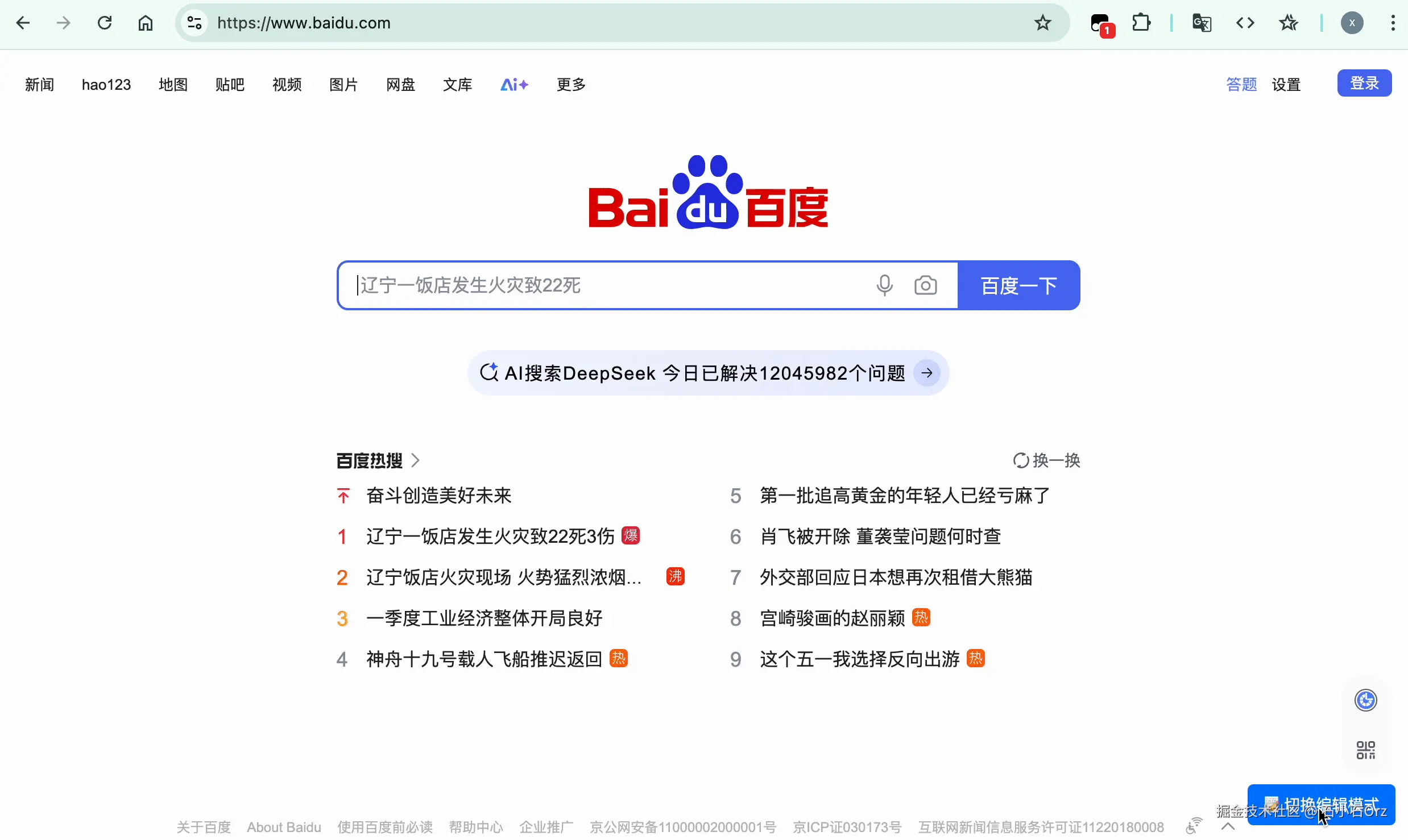
Task: Click the browser forward arrow
Action: tap(64, 23)
